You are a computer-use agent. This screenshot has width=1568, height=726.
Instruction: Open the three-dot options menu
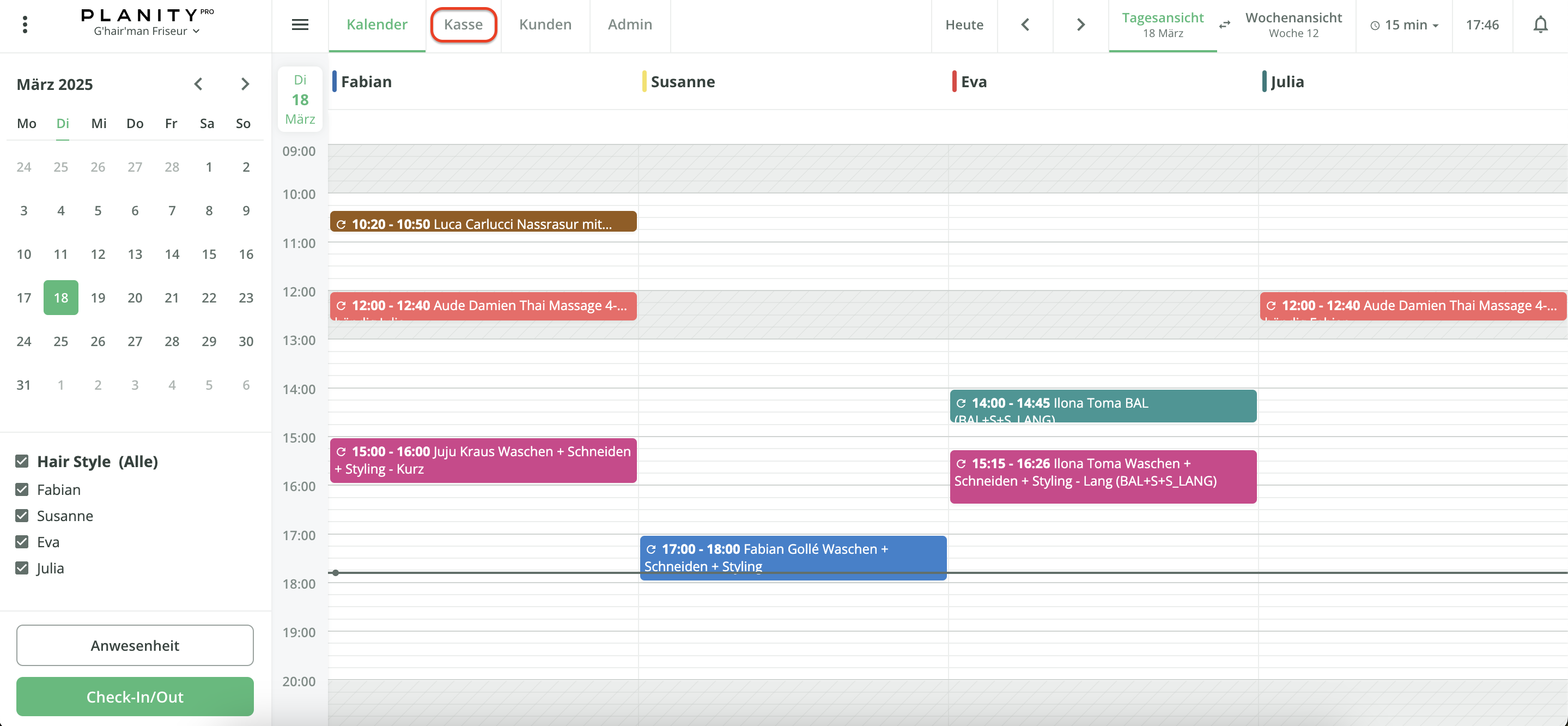tap(25, 25)
